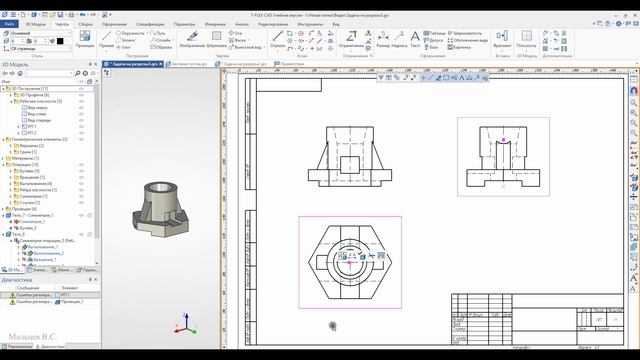
Task: Toggle visibility of Тело_7 item
Action: (x=81, y=215)
